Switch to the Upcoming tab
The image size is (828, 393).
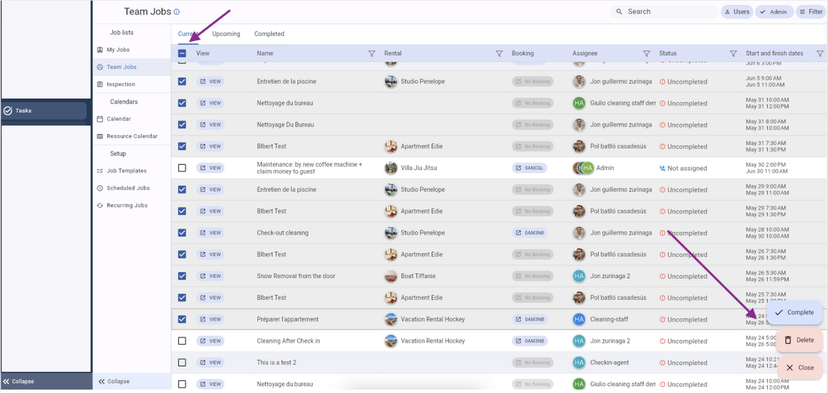click(226, 34)
